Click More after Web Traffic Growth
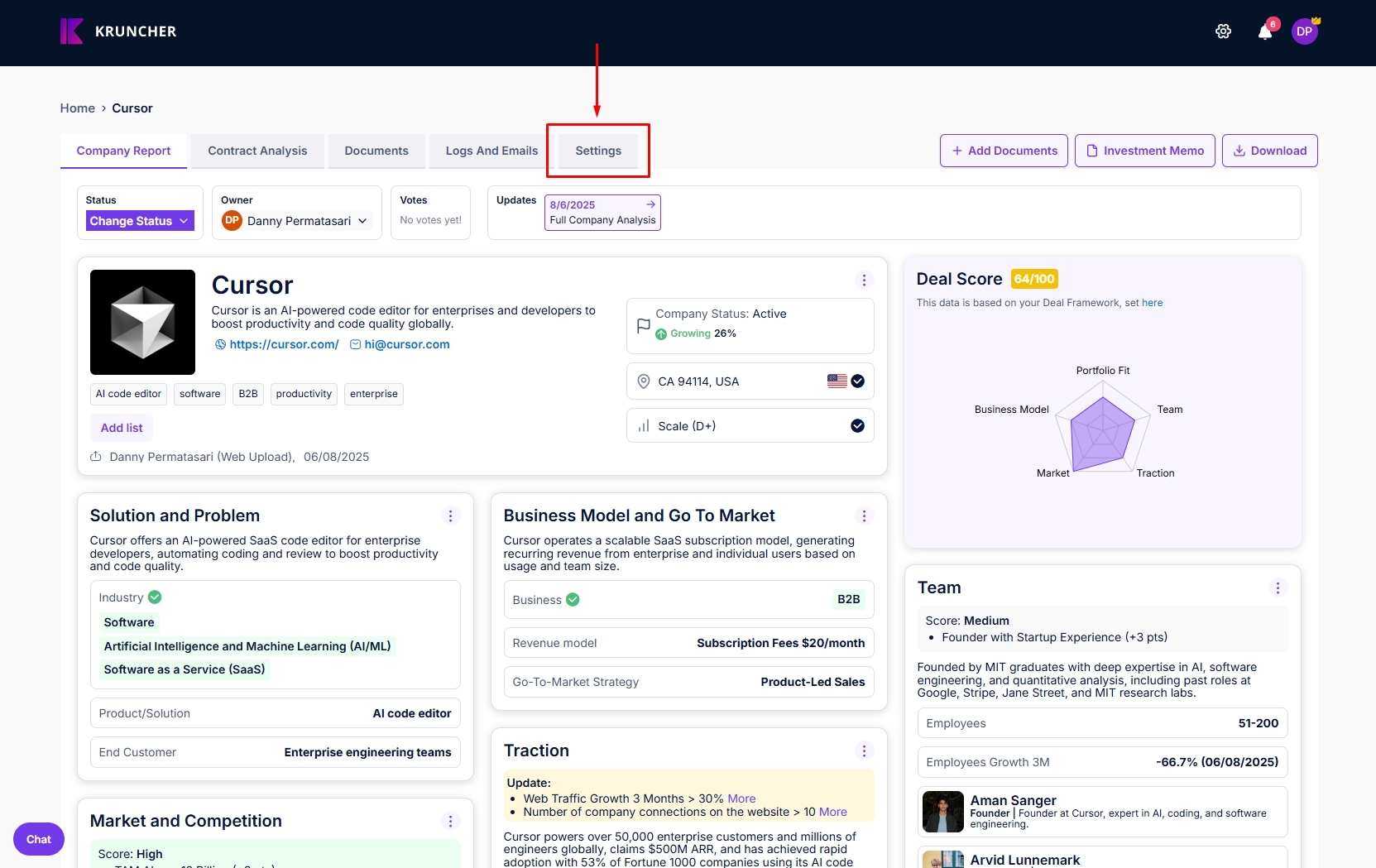This screenshot has height=868, width=1376. 741,798
